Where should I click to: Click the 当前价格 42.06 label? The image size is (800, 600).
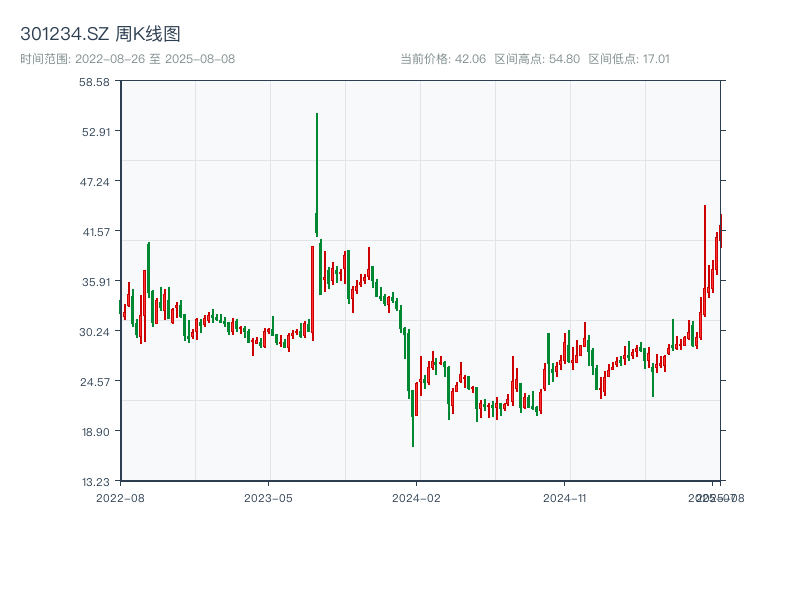point(443,59)
